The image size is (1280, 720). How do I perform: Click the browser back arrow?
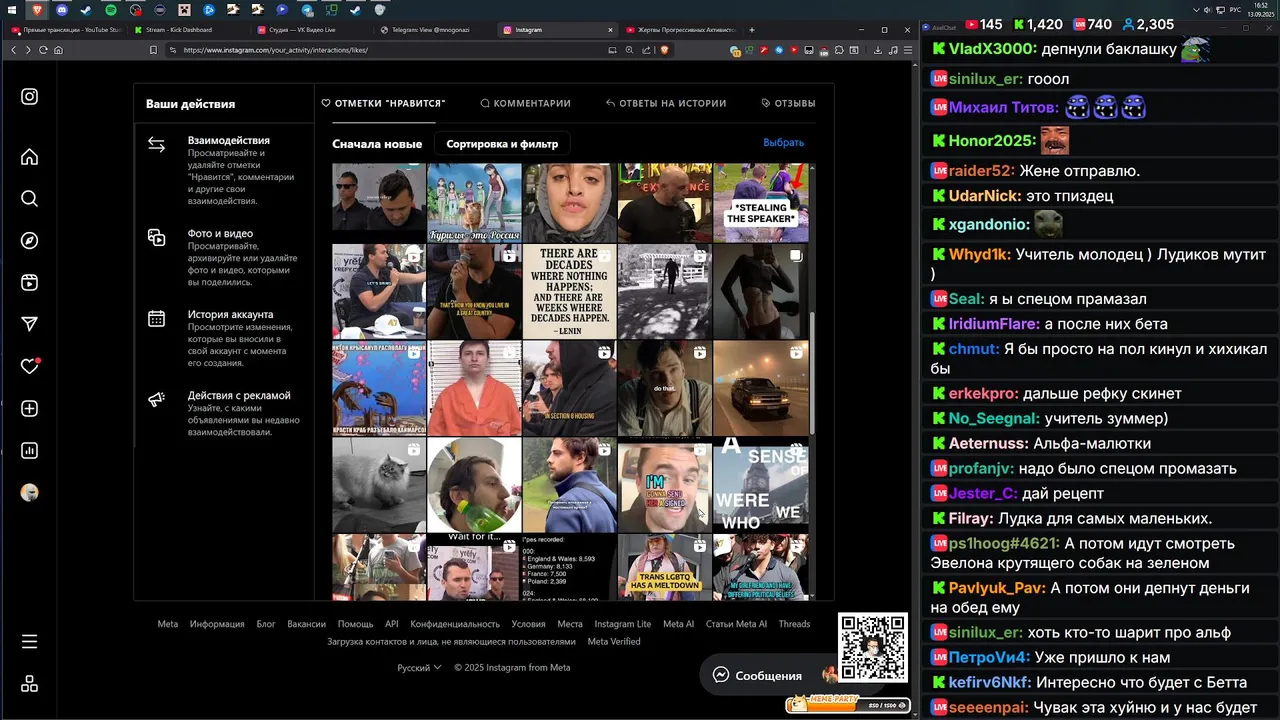12,50
